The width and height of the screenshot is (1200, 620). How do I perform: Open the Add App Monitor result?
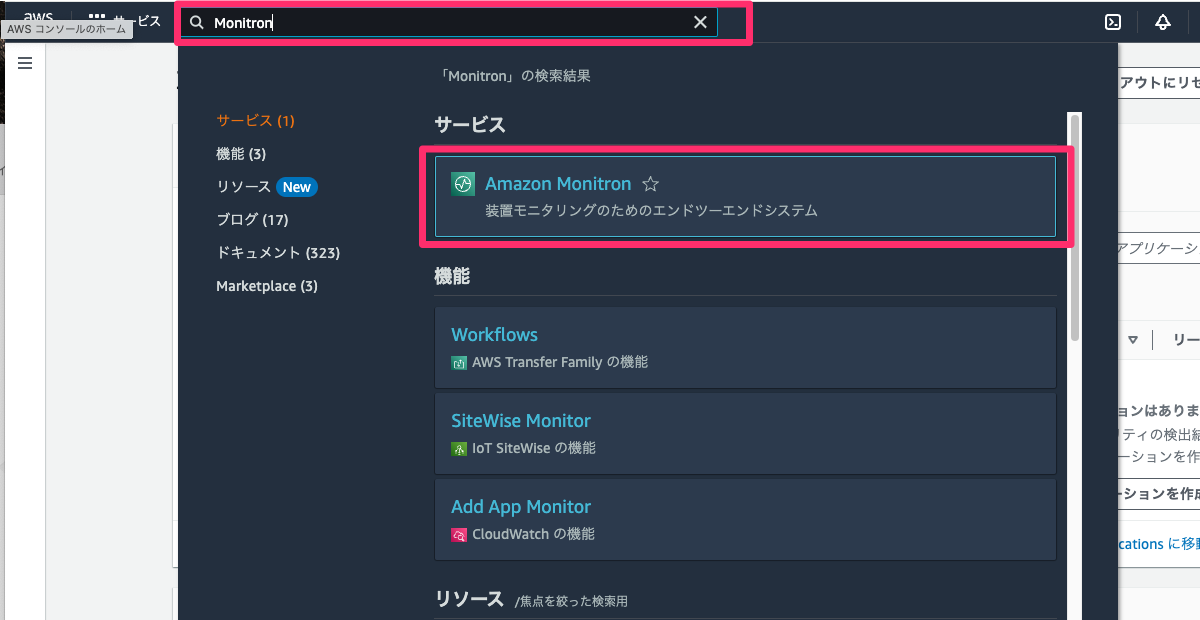coord(745,519)
